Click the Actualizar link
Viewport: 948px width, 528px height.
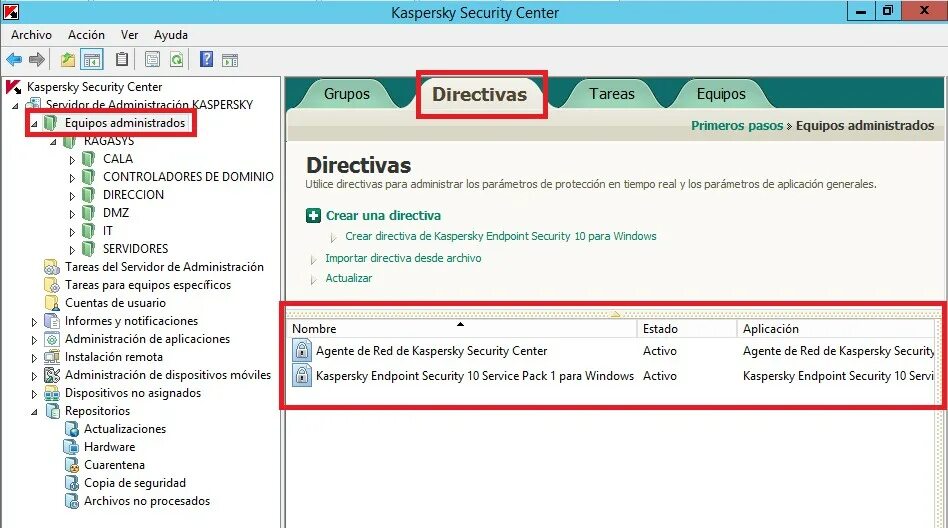[x=349, y=278]
